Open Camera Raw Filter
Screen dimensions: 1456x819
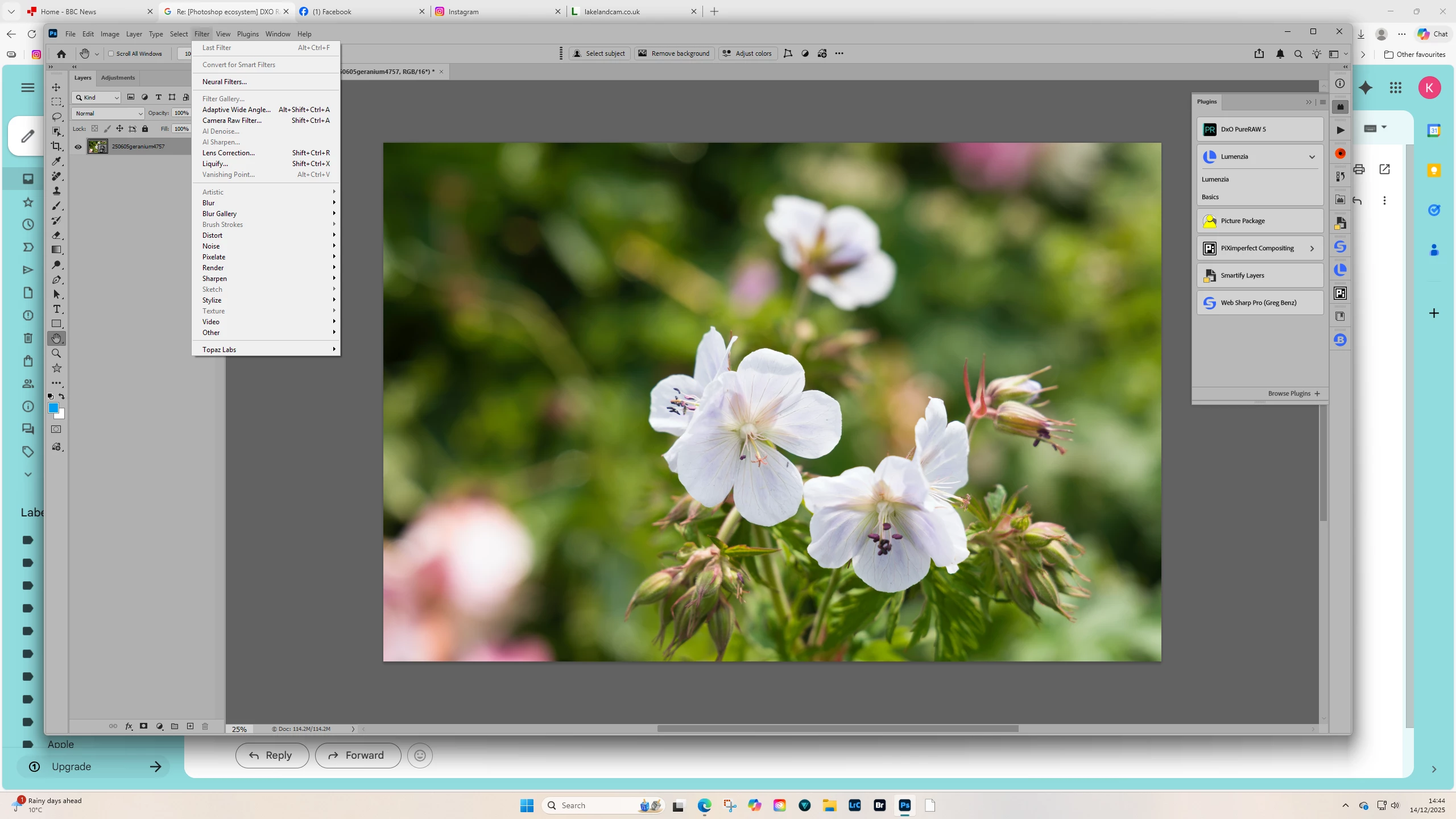[266, 121]
